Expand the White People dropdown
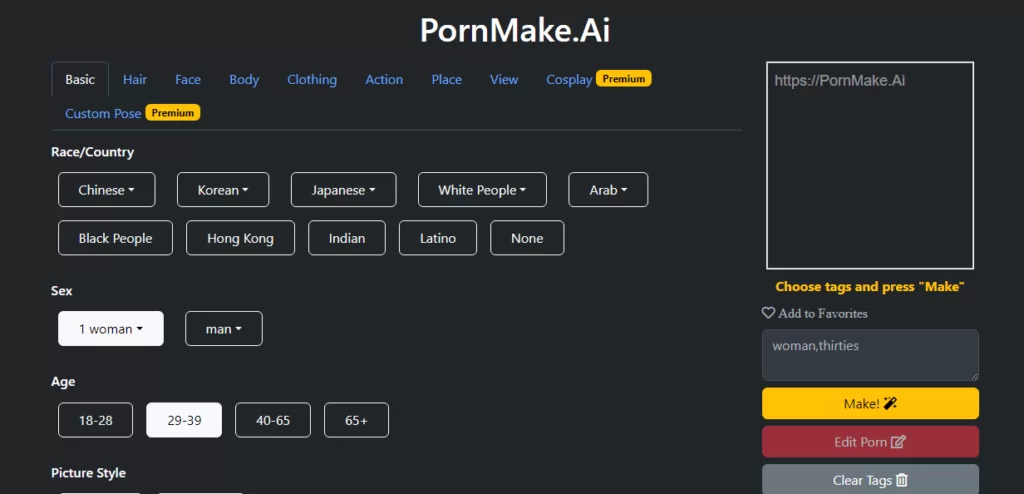 [x=482, y=189]
